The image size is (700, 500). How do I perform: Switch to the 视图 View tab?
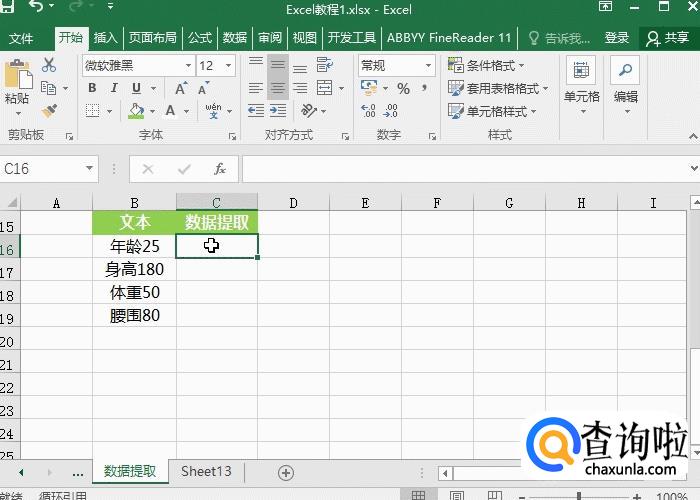click(305, 38)
